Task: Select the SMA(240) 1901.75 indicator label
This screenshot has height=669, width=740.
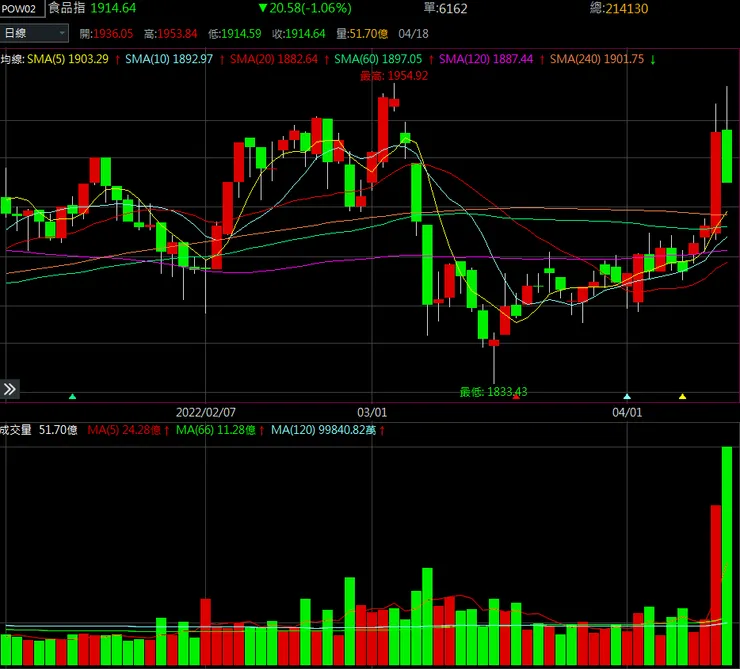Action: point(597,59)
